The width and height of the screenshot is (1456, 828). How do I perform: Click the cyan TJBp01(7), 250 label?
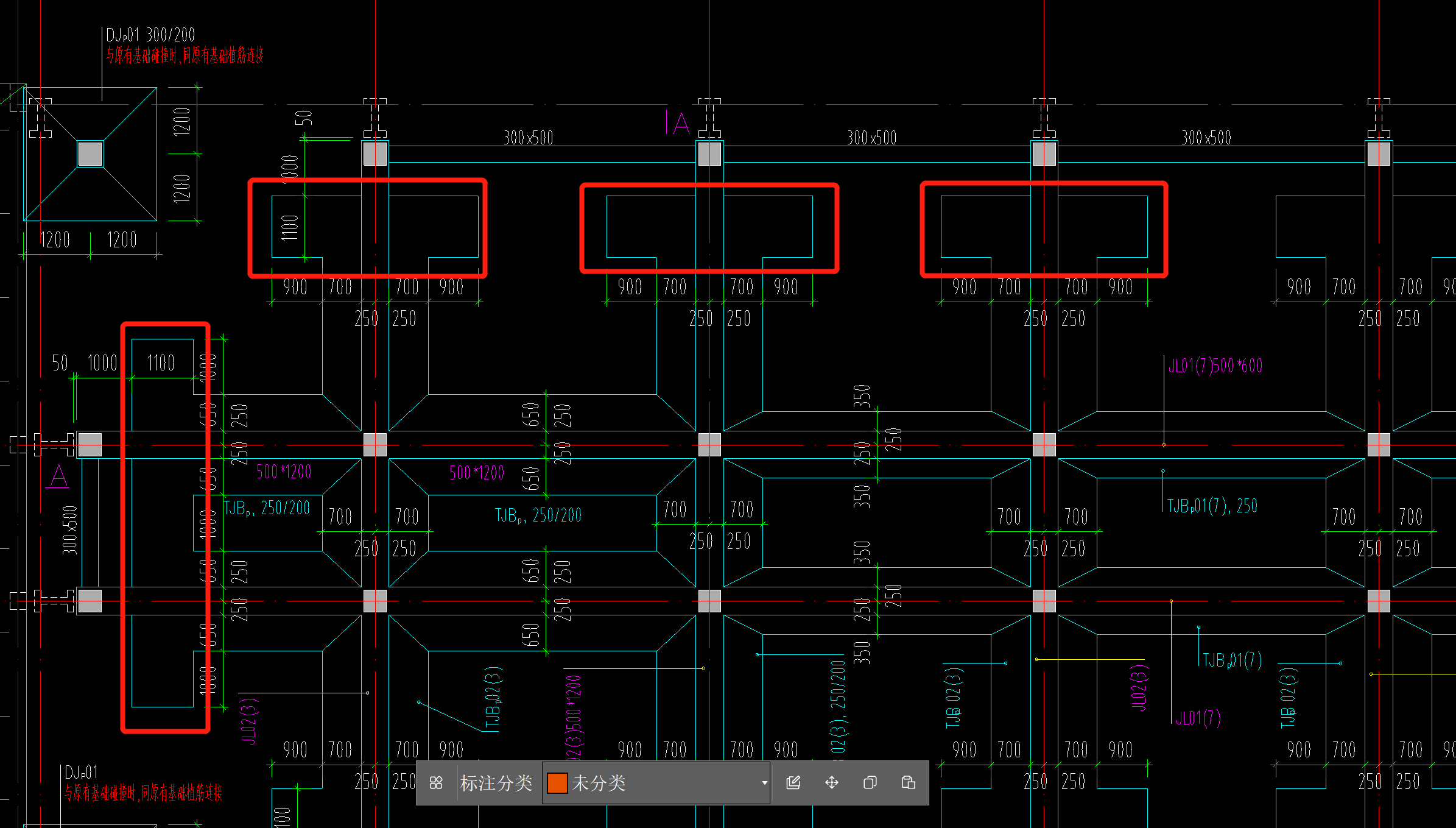(x=1212, y=506)
